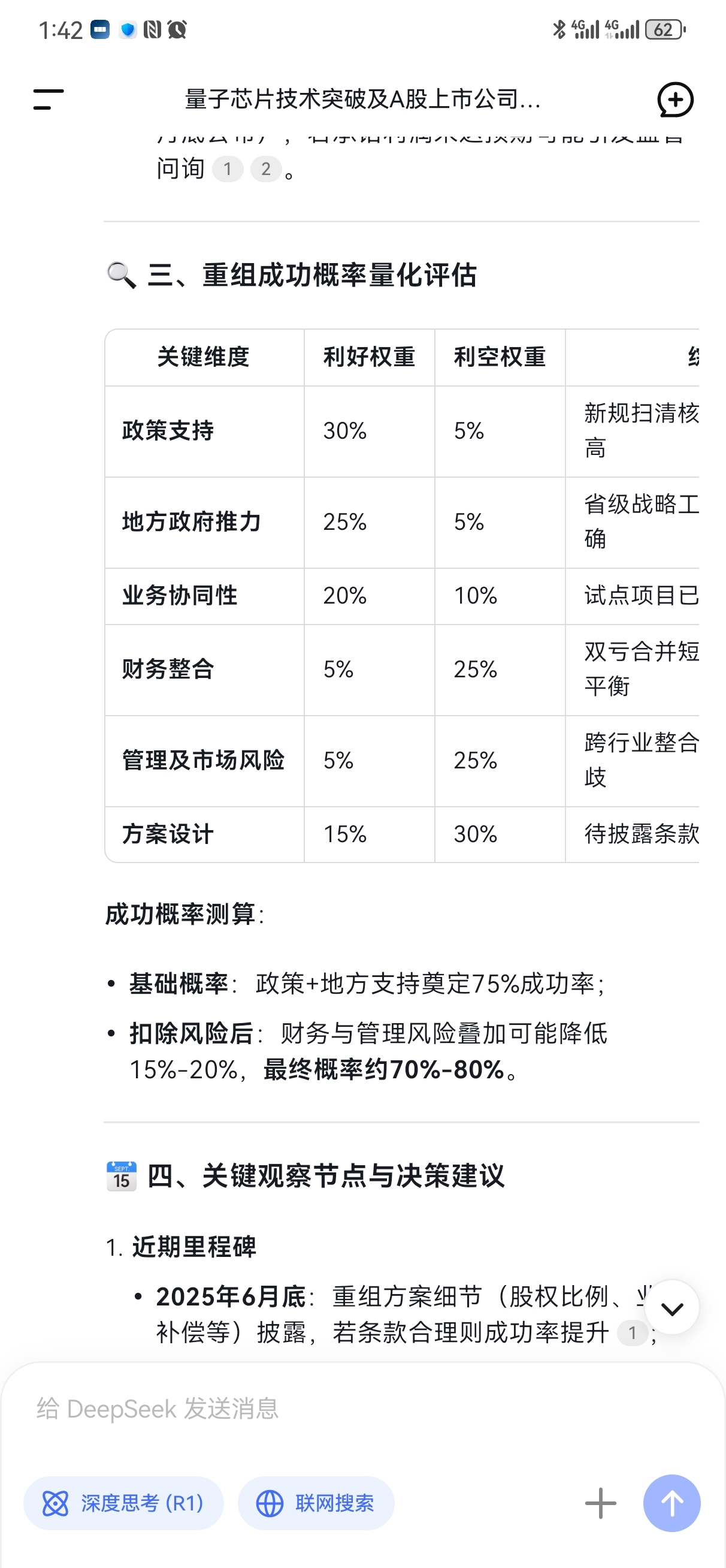Open citation 1 after 问询
The width and height of the screenshot is (726, 1568).
[228, 168]
